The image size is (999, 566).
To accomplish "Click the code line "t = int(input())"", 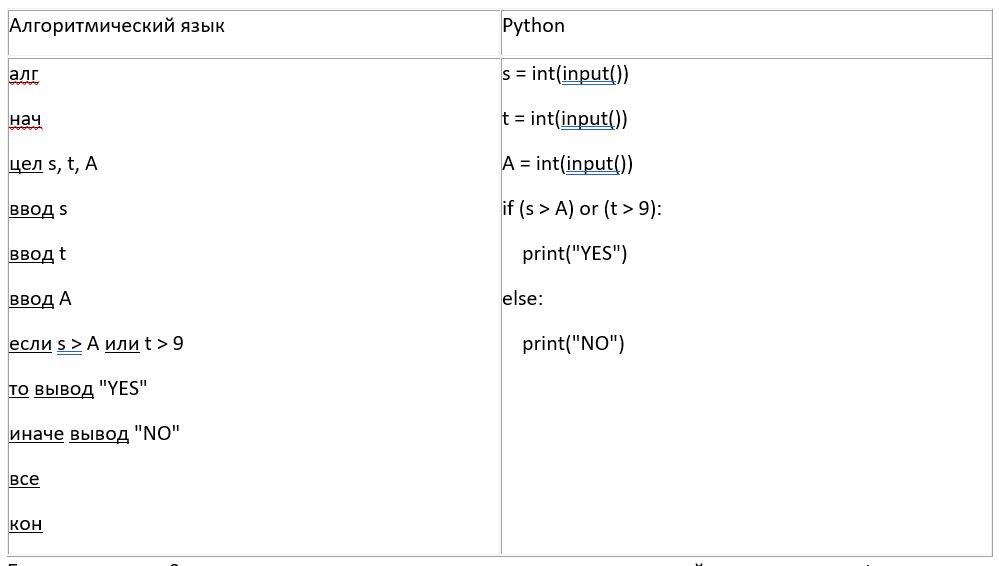I will pos(565,119).
